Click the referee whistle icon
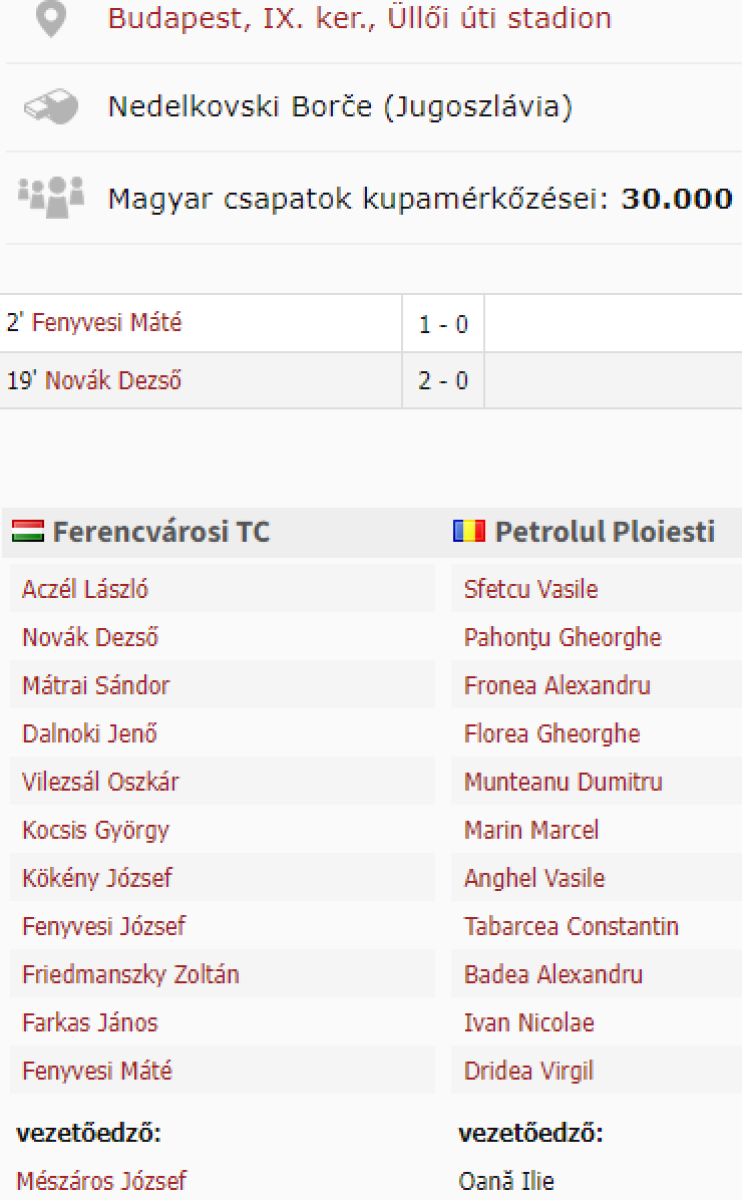 (x=51, y=107)
